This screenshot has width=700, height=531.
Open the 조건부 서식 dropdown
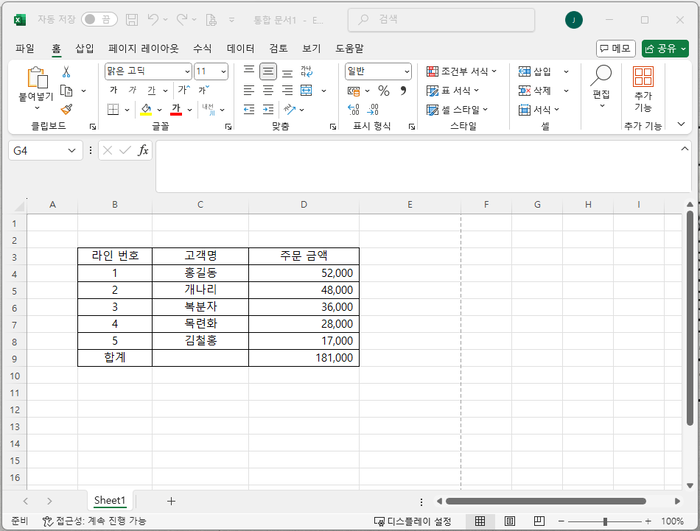point(462,71)
